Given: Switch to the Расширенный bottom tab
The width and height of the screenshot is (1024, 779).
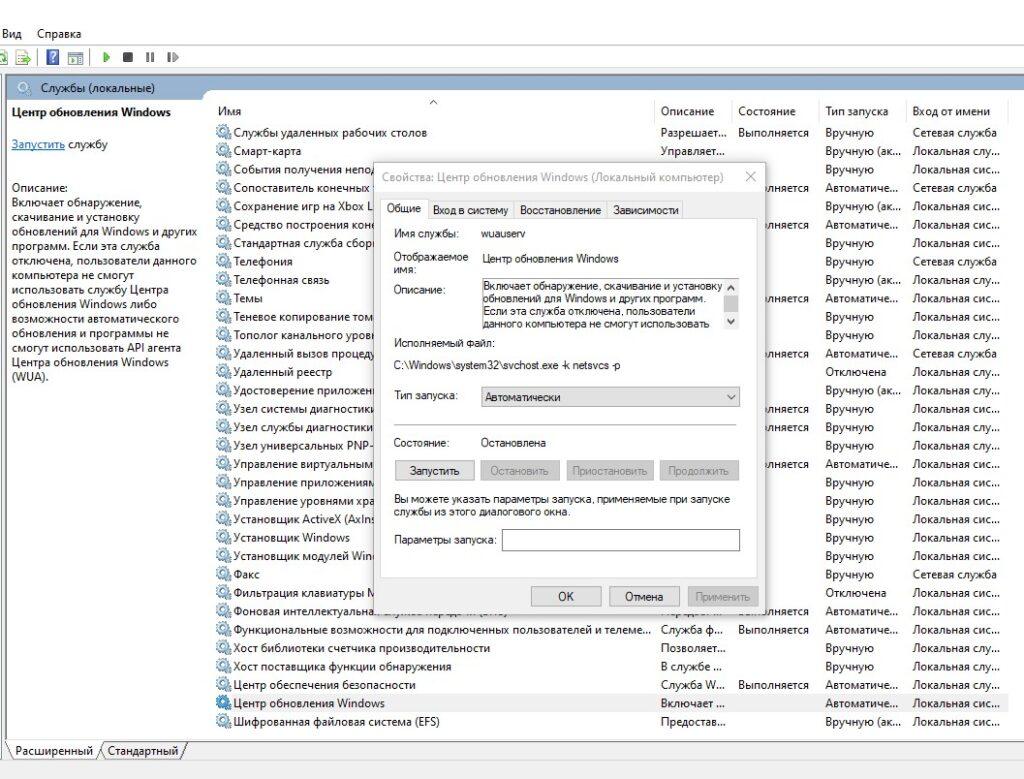Looking at the screenshot, I should 54,751.
